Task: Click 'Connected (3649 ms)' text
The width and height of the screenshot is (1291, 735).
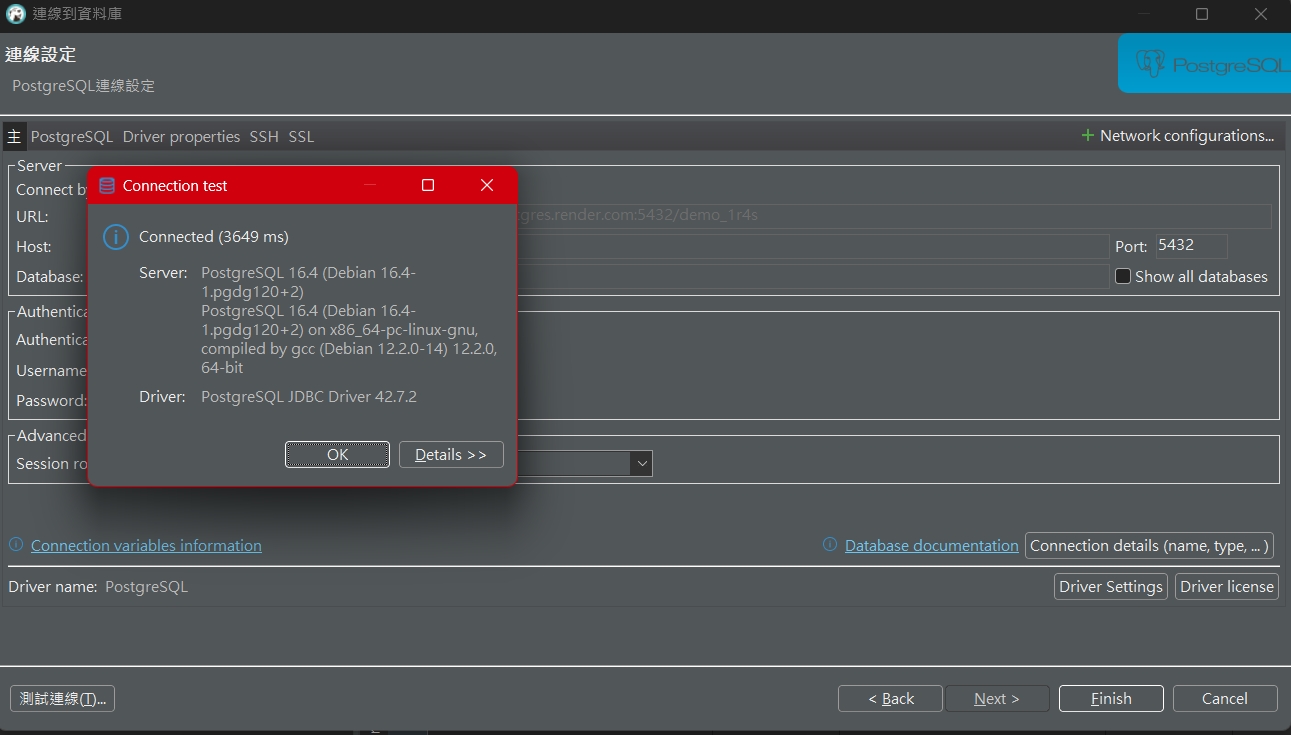Action: point(214,237)
